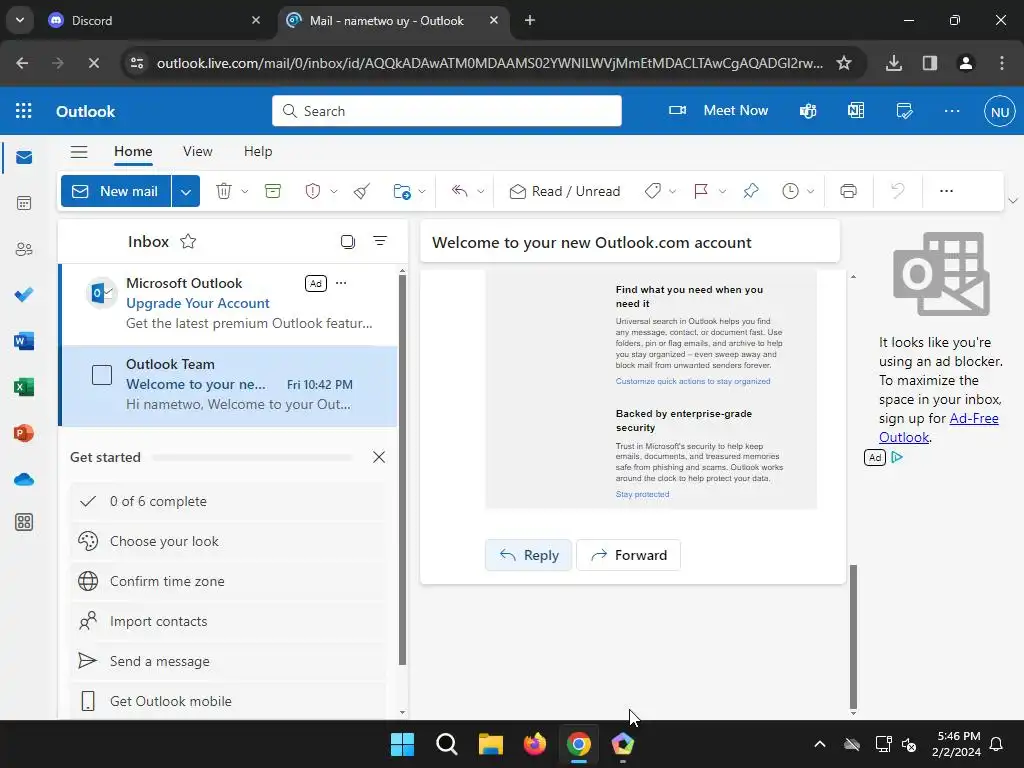Expand the Categorize dropdown arrow
Viewport: 1024px width, 768px height.
point(673,191)
